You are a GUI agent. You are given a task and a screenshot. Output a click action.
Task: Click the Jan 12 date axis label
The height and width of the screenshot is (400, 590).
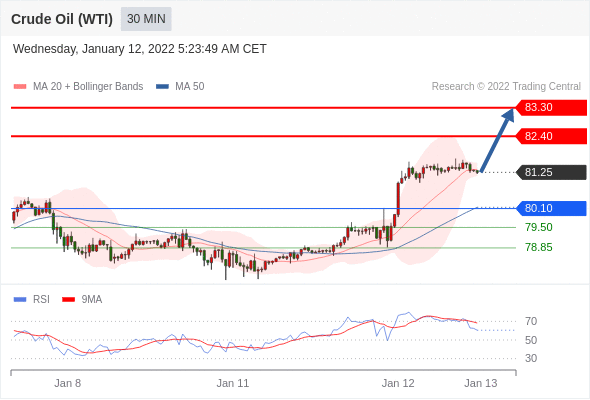[x=398, y=383]
